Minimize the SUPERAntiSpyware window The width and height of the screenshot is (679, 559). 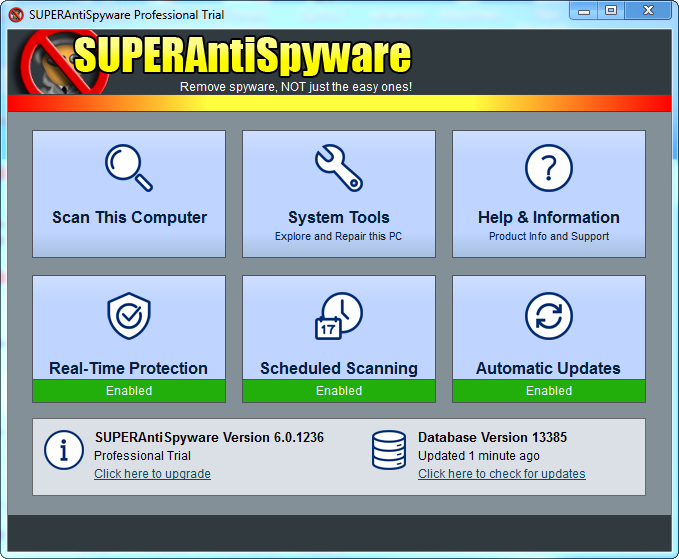(584, 11)
